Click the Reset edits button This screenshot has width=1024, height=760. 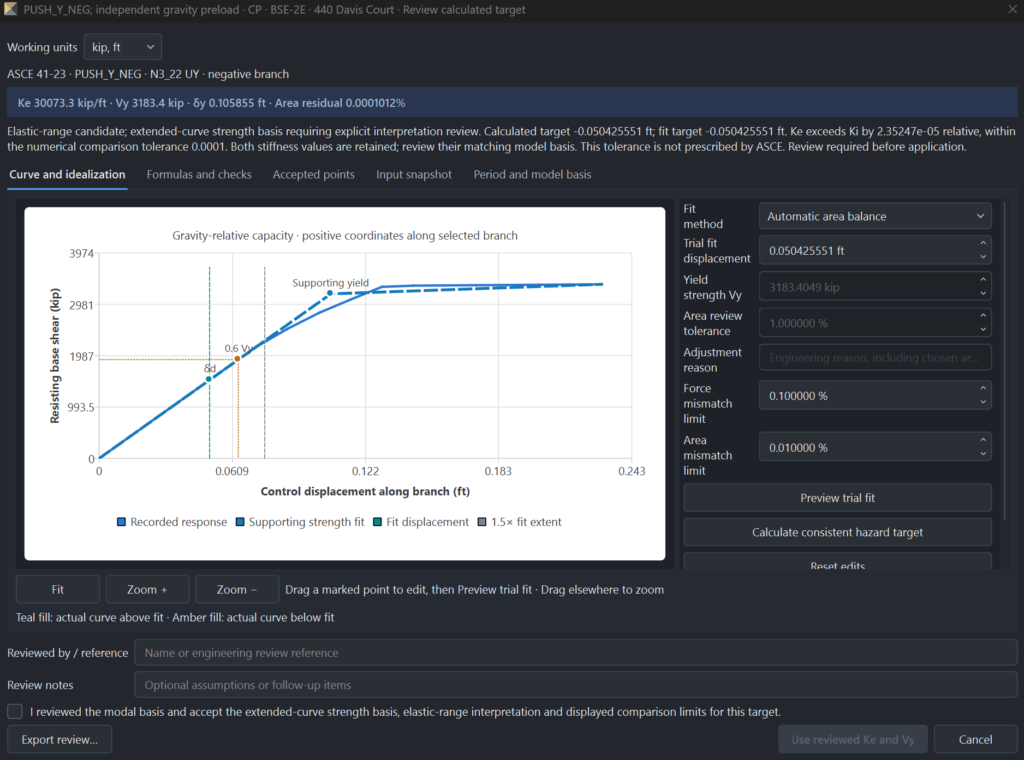837,562
